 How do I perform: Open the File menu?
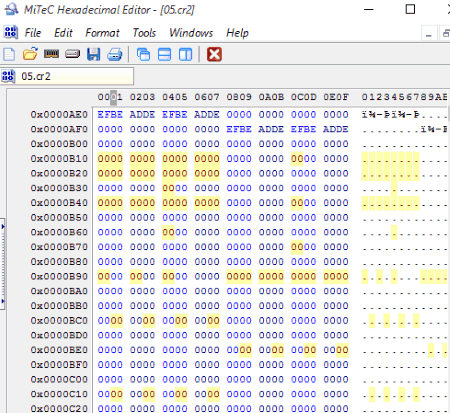pos(33,33)
